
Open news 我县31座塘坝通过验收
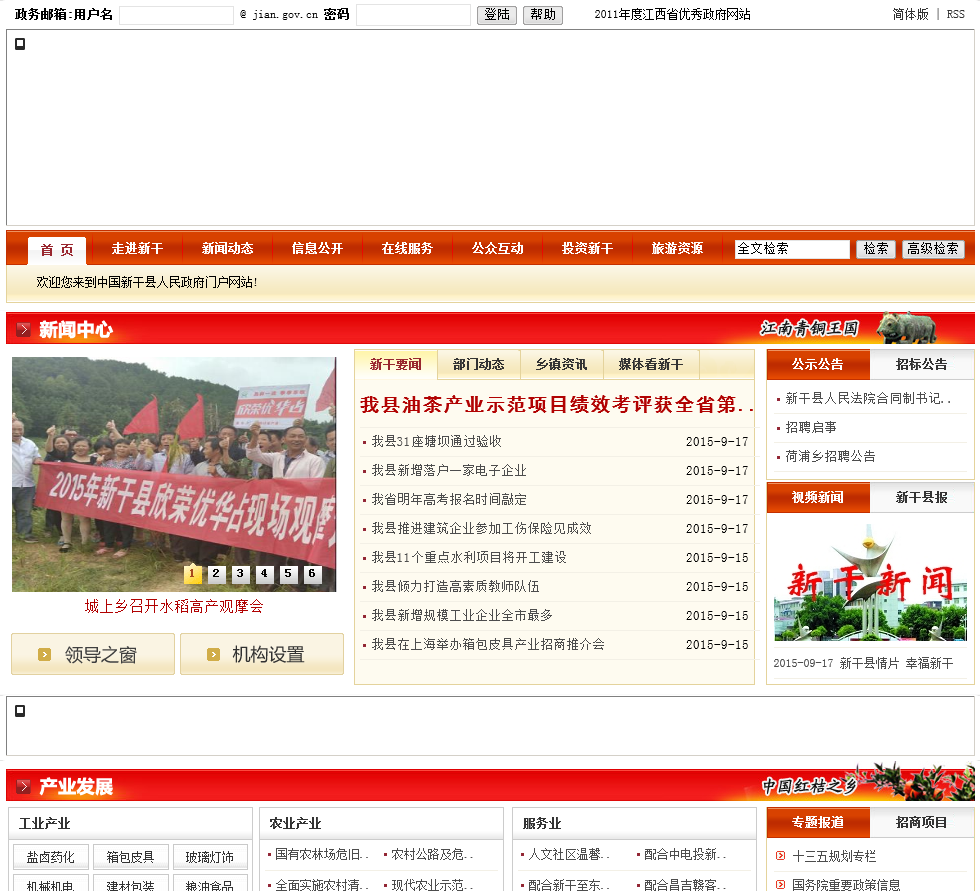[436, 441]
